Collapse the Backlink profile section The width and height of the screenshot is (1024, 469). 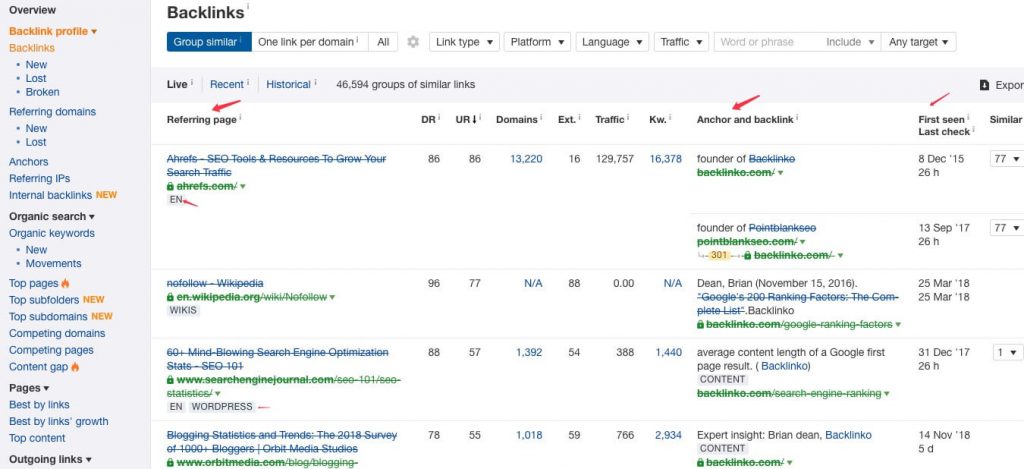[x=53, y=31]
